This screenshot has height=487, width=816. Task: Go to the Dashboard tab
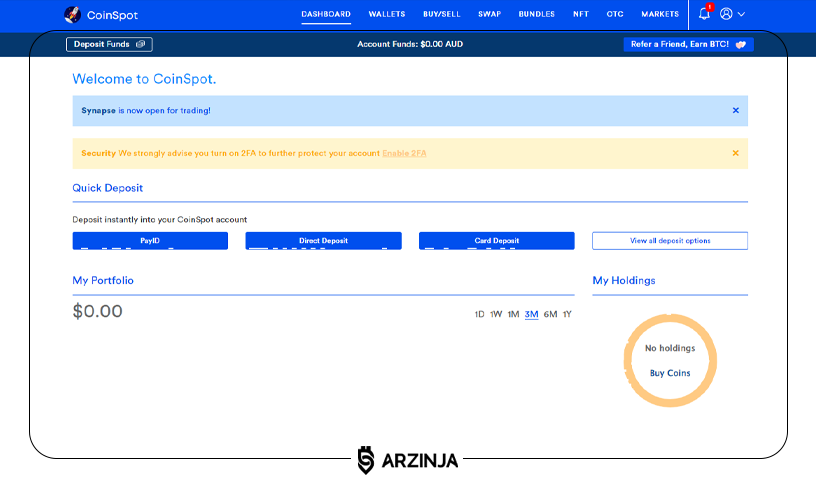(326, 14)
